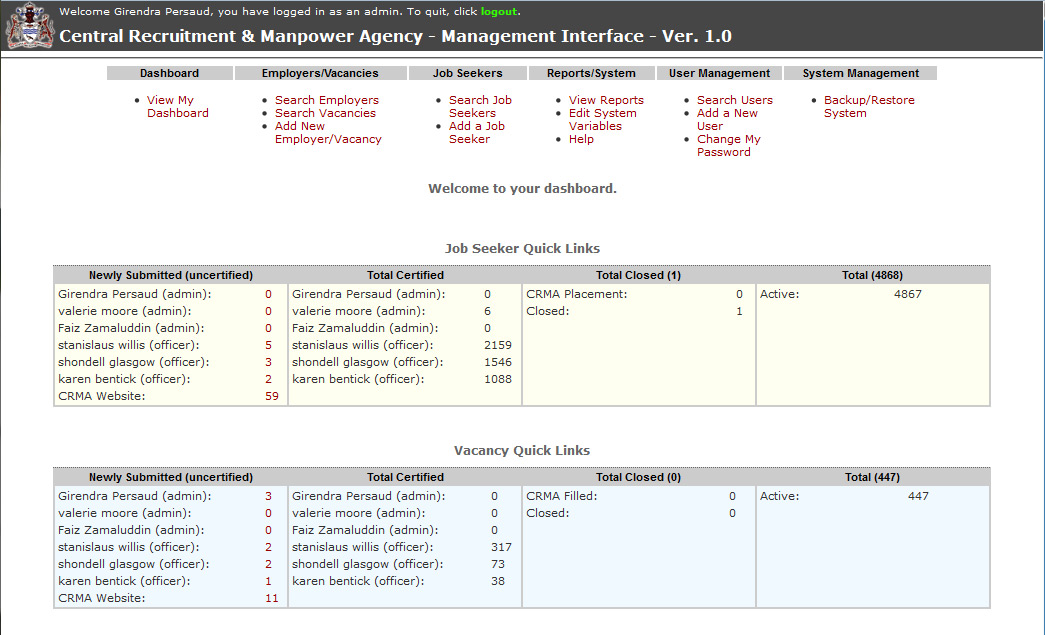This screenshot has height=635, width=1045.
Task: Open Change My Password link
Action: point(728,146)
